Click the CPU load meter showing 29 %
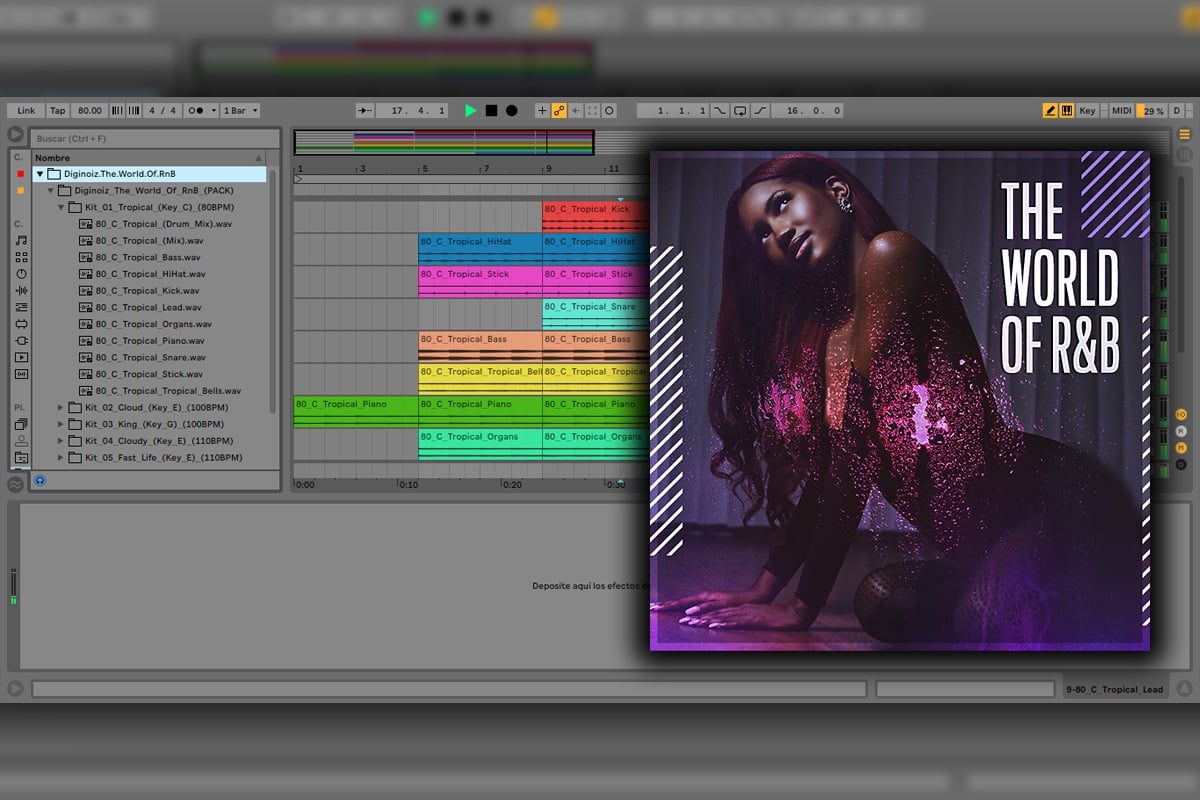1200x800 pixels. coord(1152,111)
